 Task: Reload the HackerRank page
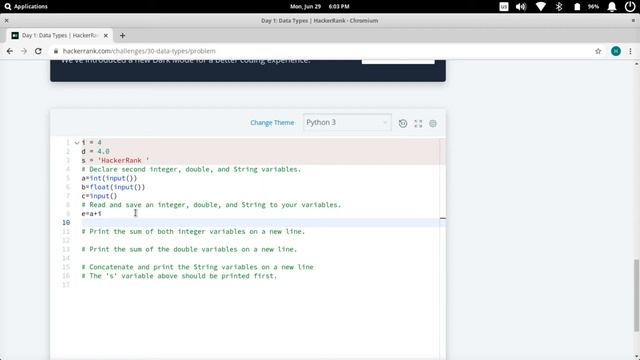pyautogui.click(x=38, y=51)
